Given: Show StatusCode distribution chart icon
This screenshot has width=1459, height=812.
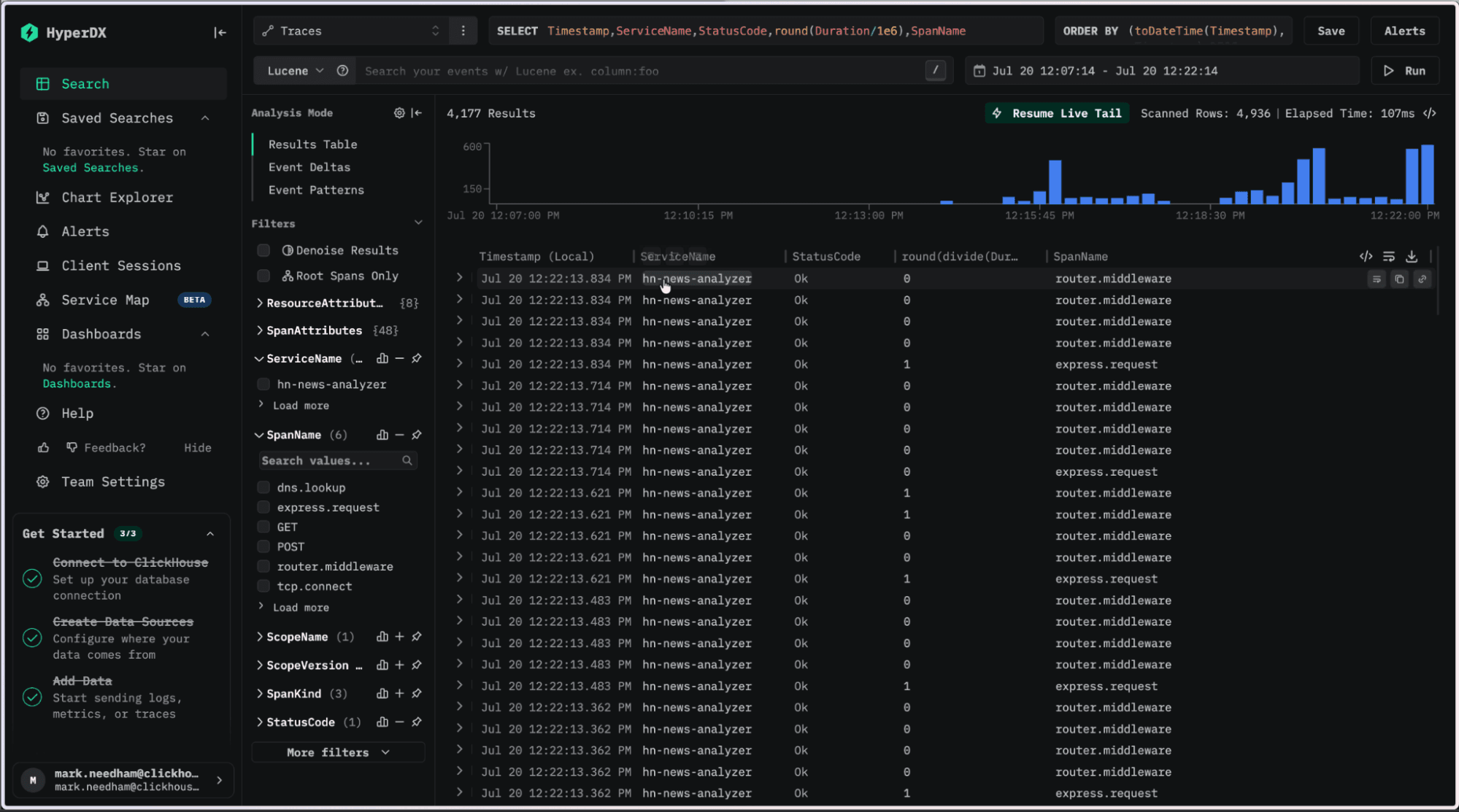Looking at the screenshot, I should tap(382, 722).
